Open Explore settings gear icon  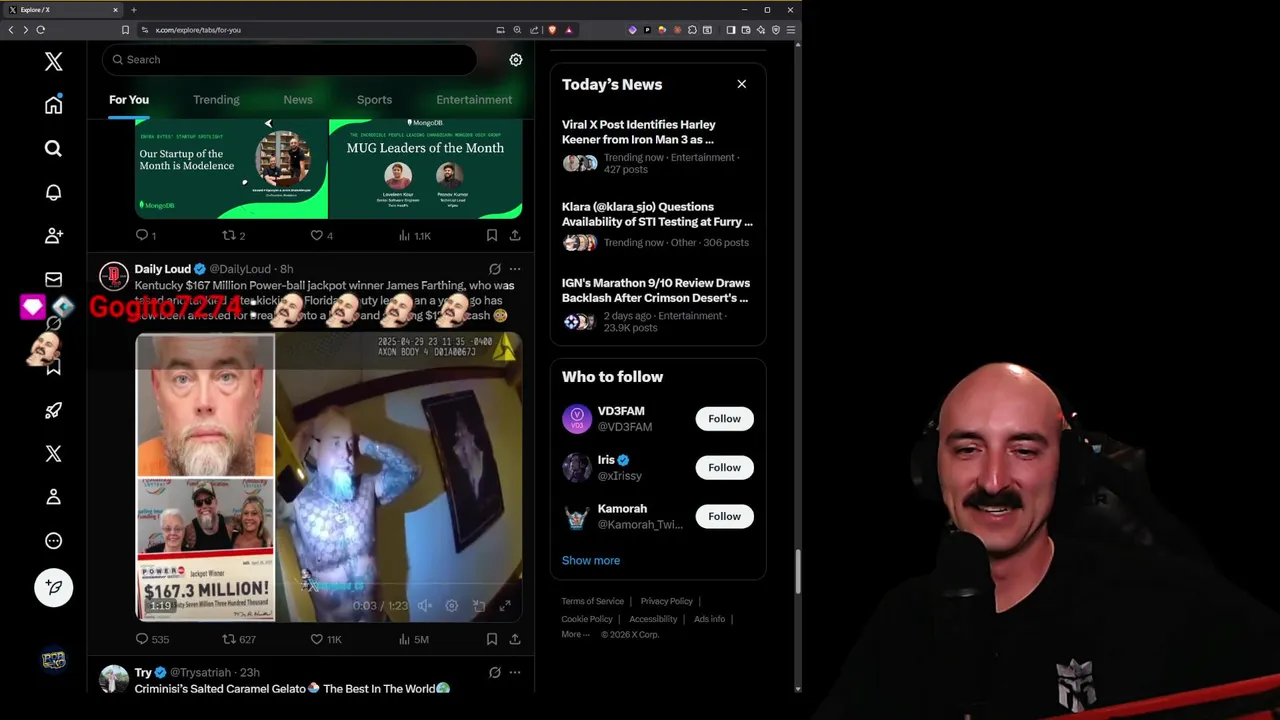(516, 60)
